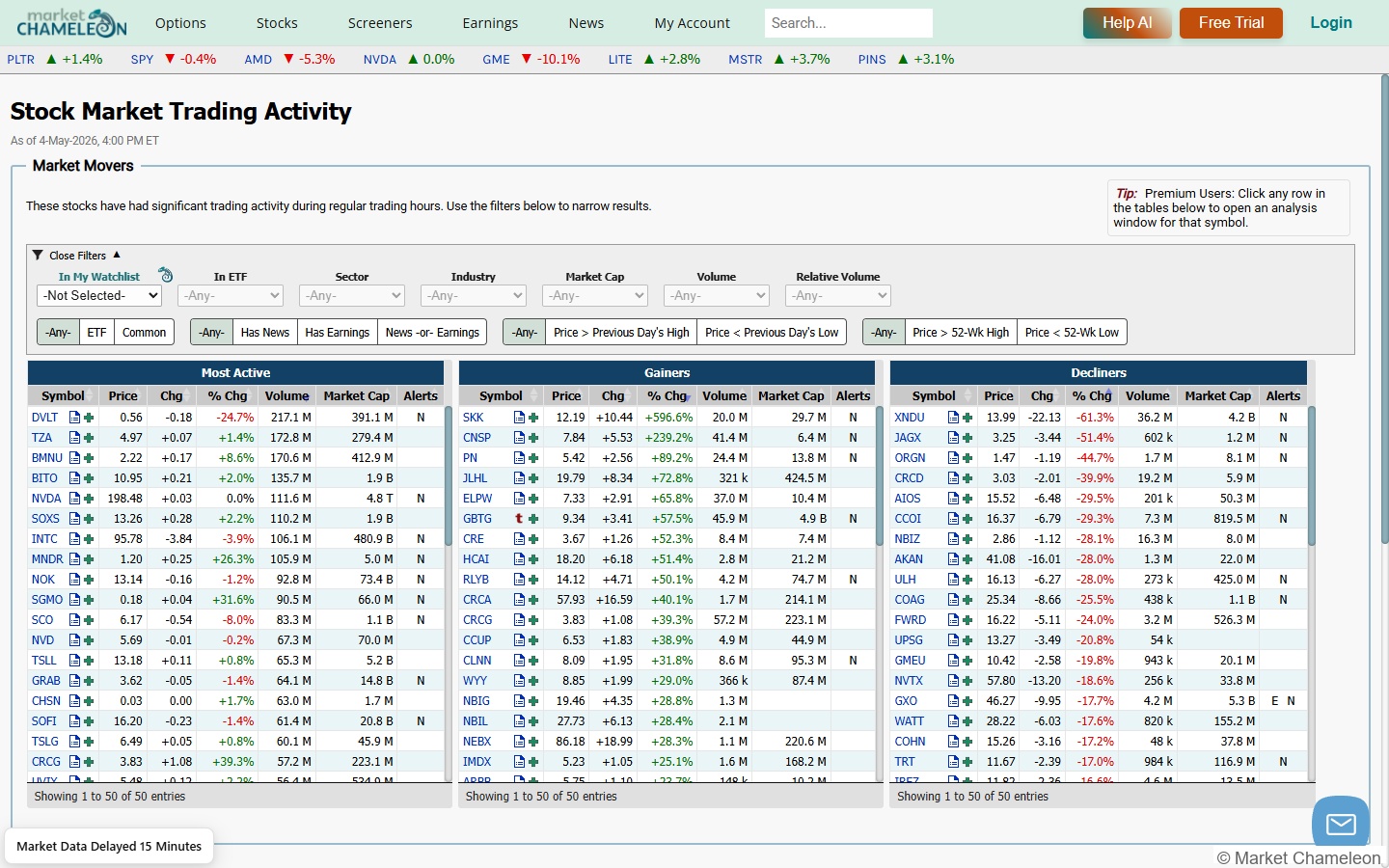Open the report page icon for GXO

953,701
